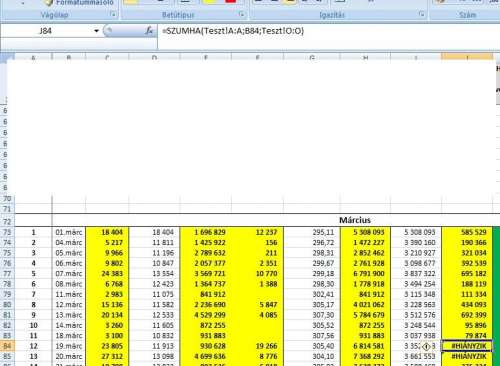
Task: Select the cell containing 5 217
Action: pyautogui.click(x=107, y=242)
